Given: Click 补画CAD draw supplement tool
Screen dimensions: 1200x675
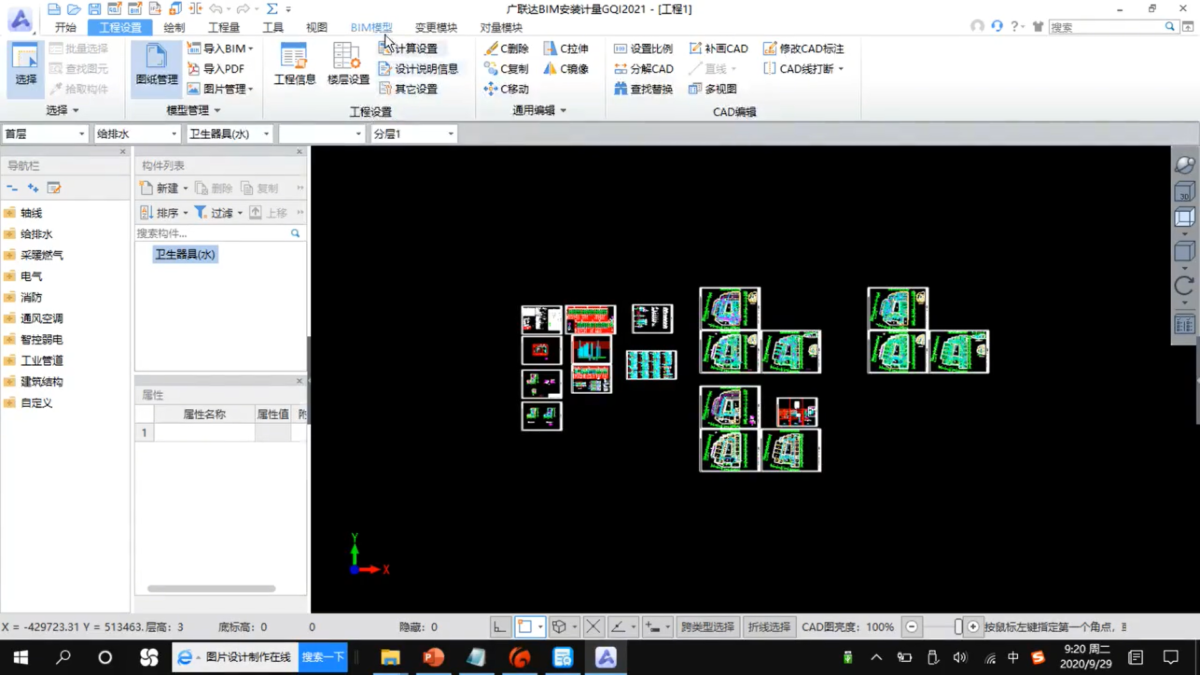Looking at the screenshot, I should (x=718, y=48).
